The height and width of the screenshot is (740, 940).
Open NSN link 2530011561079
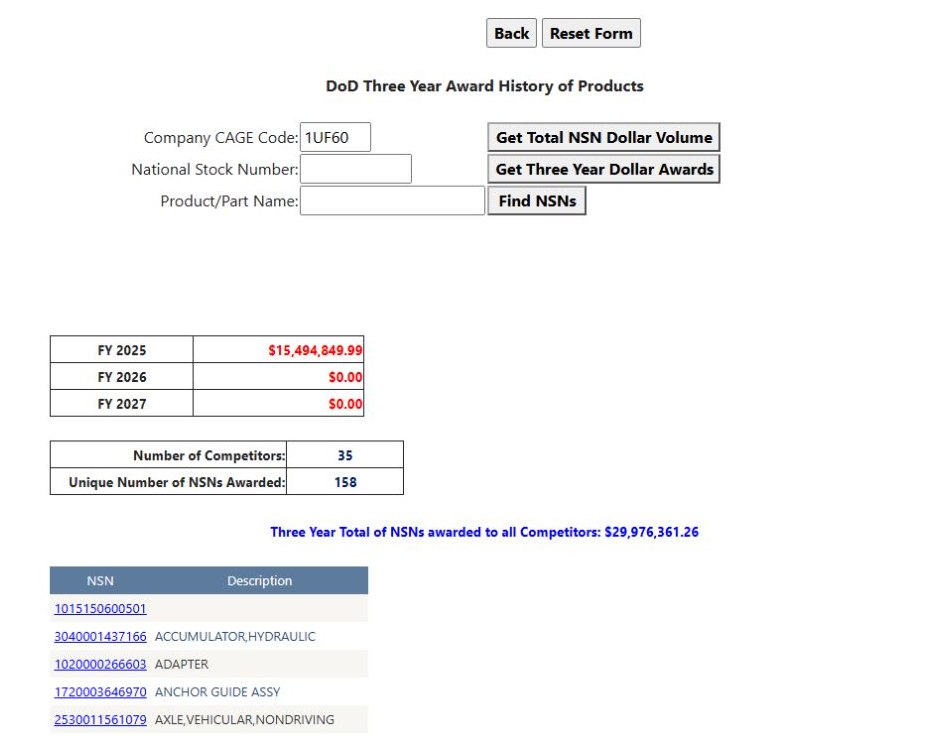(100, 720)
